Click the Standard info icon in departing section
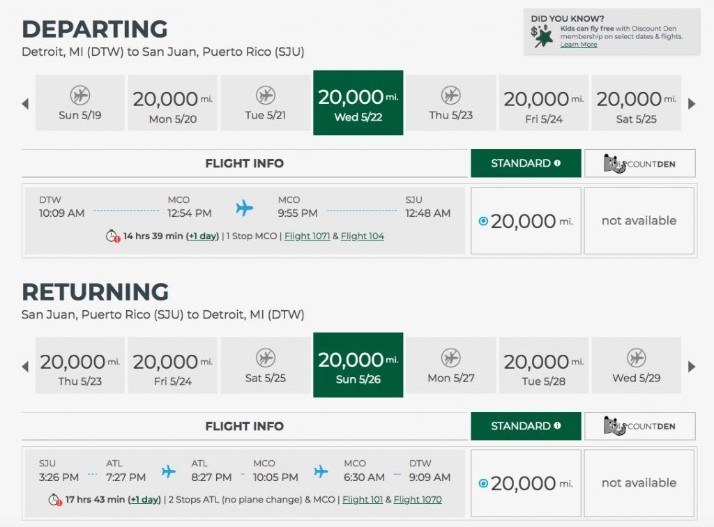The width and height of the screenshot is (714, 527). click(x=557, y=163)
